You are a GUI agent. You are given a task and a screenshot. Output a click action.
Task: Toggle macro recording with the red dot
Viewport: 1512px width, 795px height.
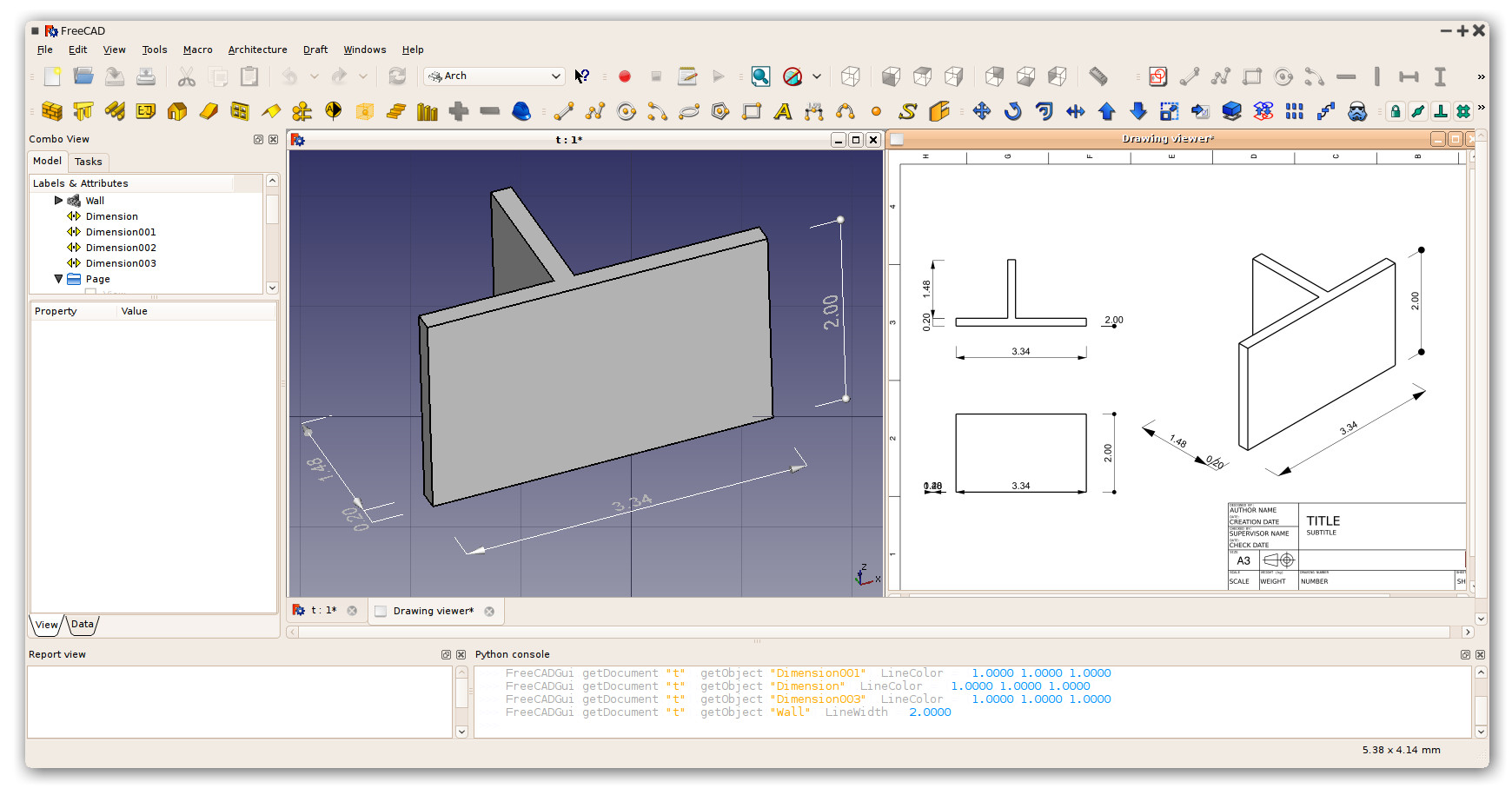coord(625,76)
